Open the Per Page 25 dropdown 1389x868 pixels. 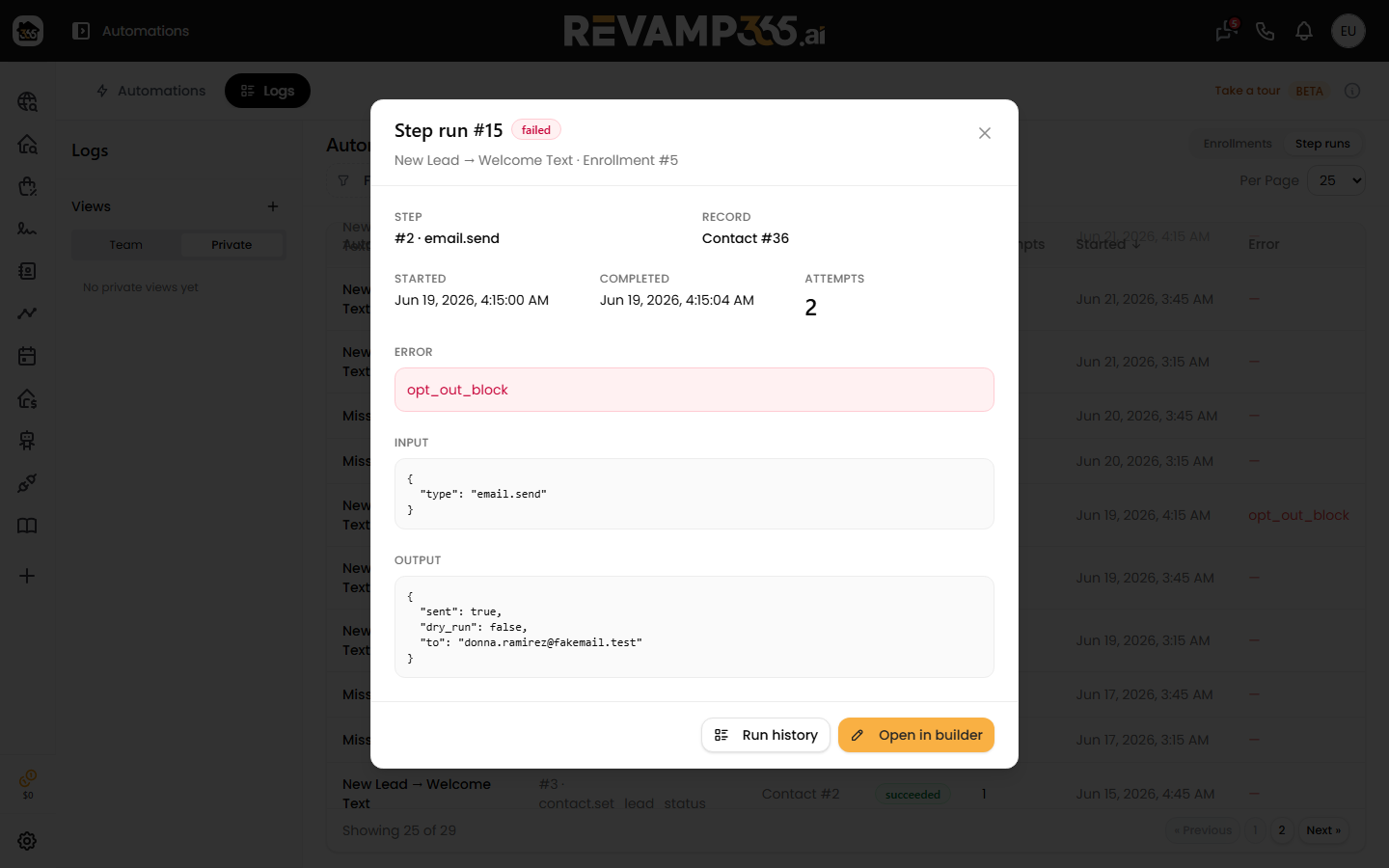click(1336, 180)
